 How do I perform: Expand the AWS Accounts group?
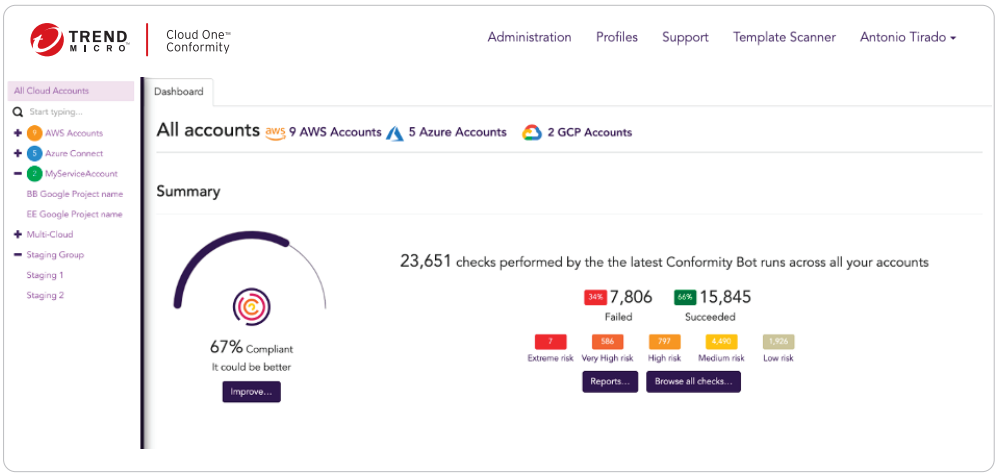(18, 133)
